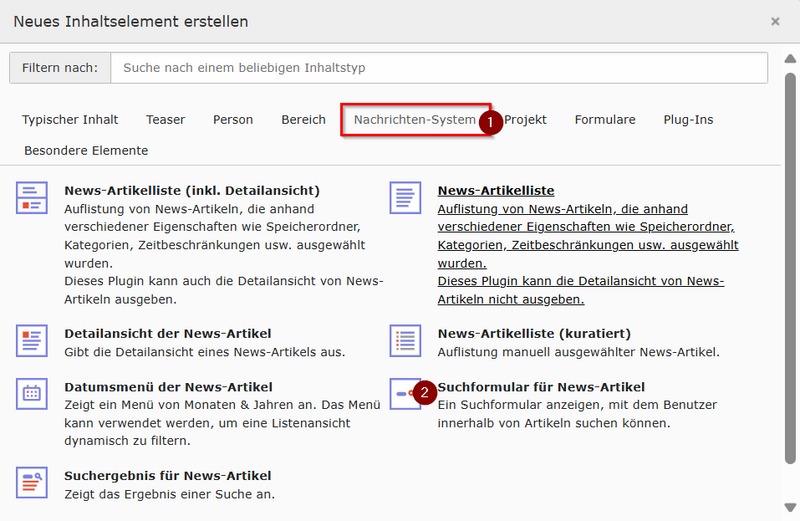Choose the underlined News-Artikelliste title link
This screenshot has height=521, width=800.
click(496, 190)
